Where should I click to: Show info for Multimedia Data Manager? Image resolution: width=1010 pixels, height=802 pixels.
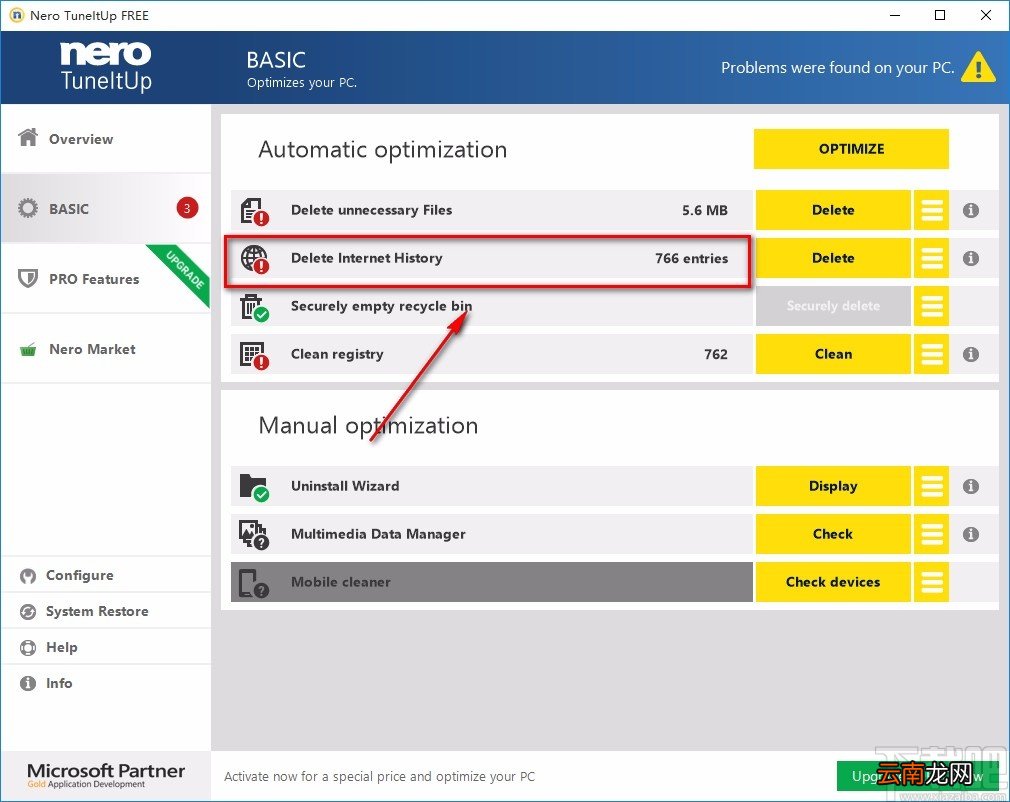[971, 534]
